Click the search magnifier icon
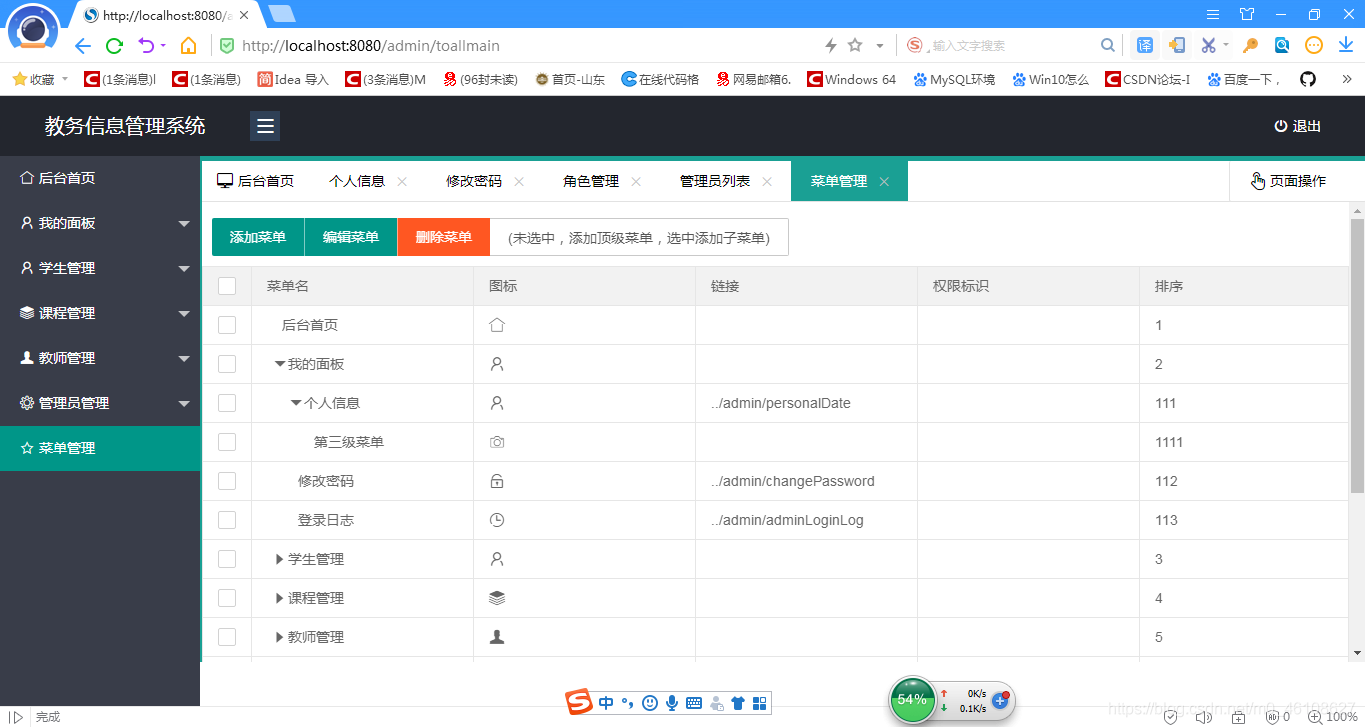 pyautogui.click(x=1107, y=46)
